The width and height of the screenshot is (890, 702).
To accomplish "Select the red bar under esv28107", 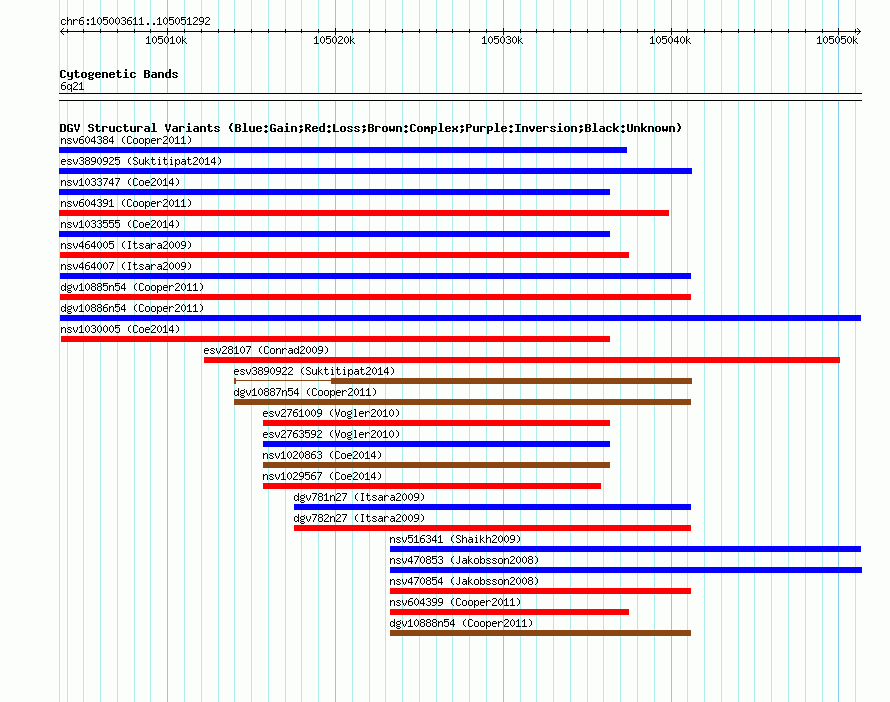I will pyautogui.click(x=522, y=360).
